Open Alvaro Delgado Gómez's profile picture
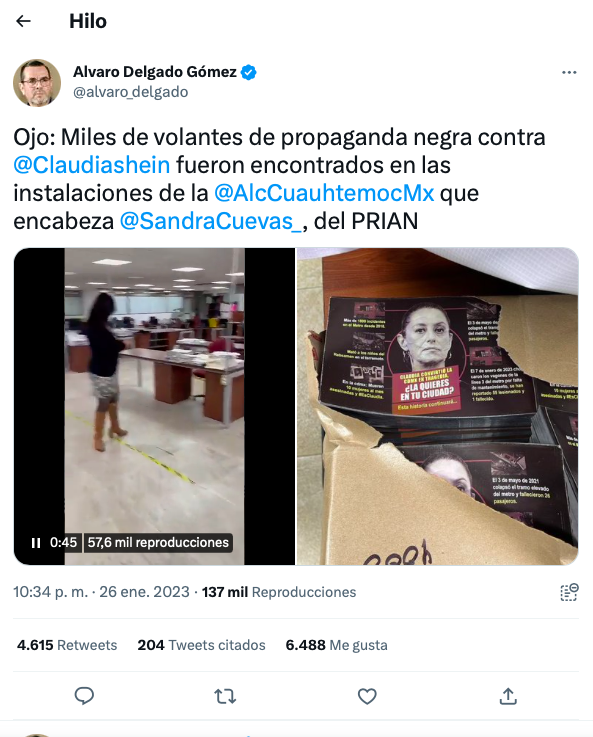The image size is (593, 737). coord(37,83)
